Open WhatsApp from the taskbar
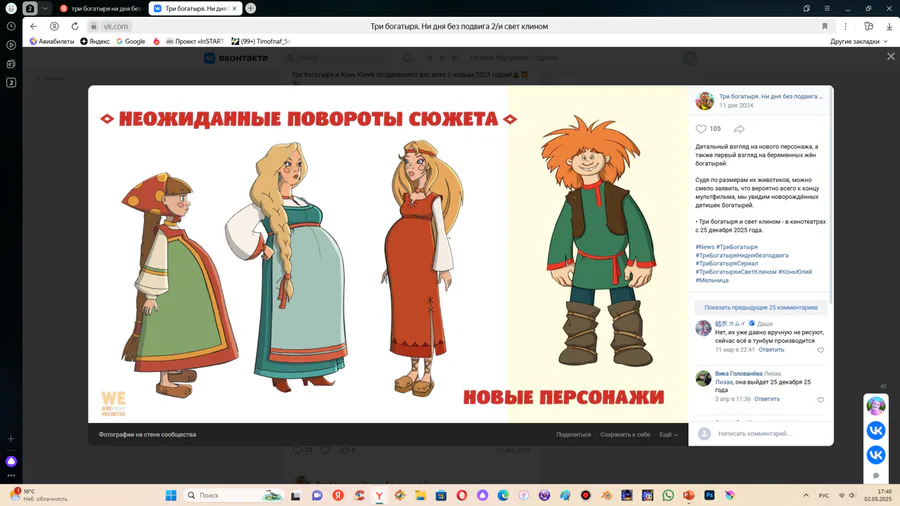Screen dimensions: 900x506 [668, 495]
